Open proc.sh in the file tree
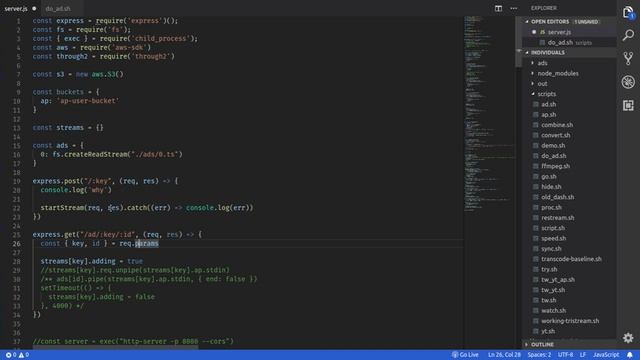Image resolution: width=640 pixels, height=360 pixels. tap(551, 207)
